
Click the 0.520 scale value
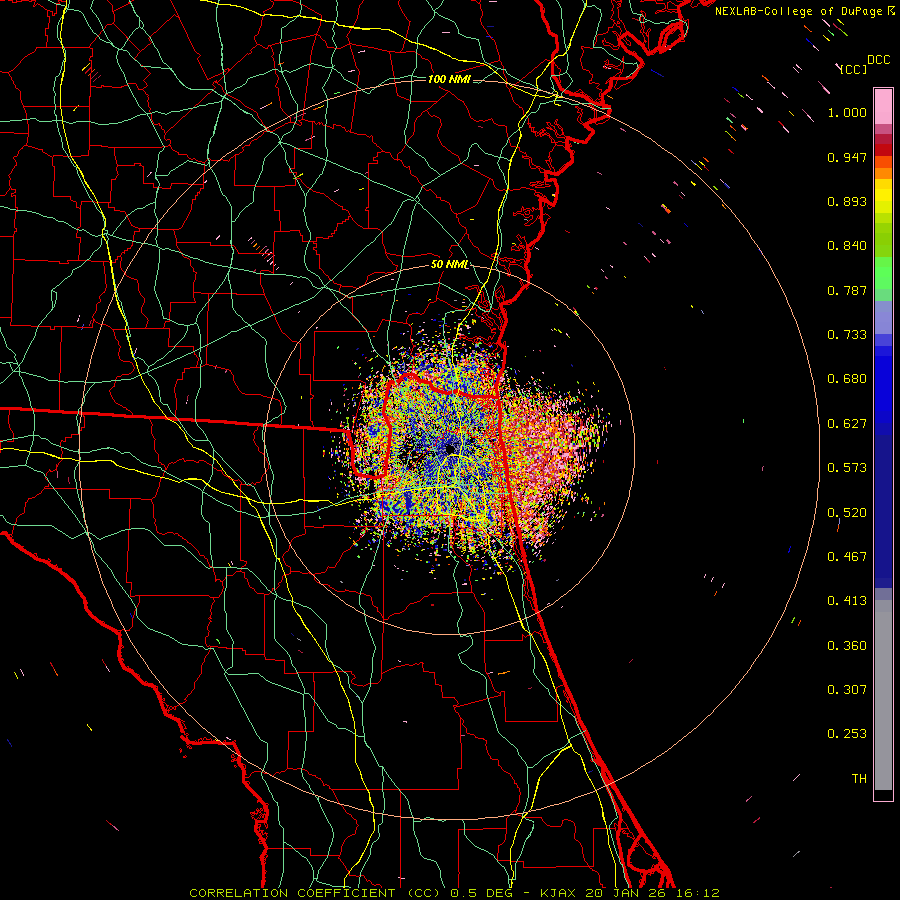847,513
